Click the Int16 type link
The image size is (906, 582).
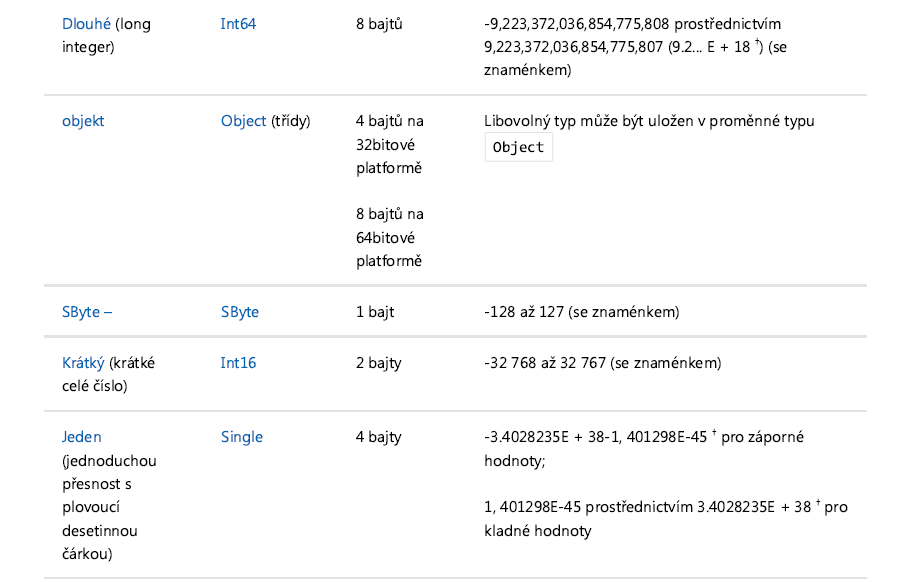point(238,363)
